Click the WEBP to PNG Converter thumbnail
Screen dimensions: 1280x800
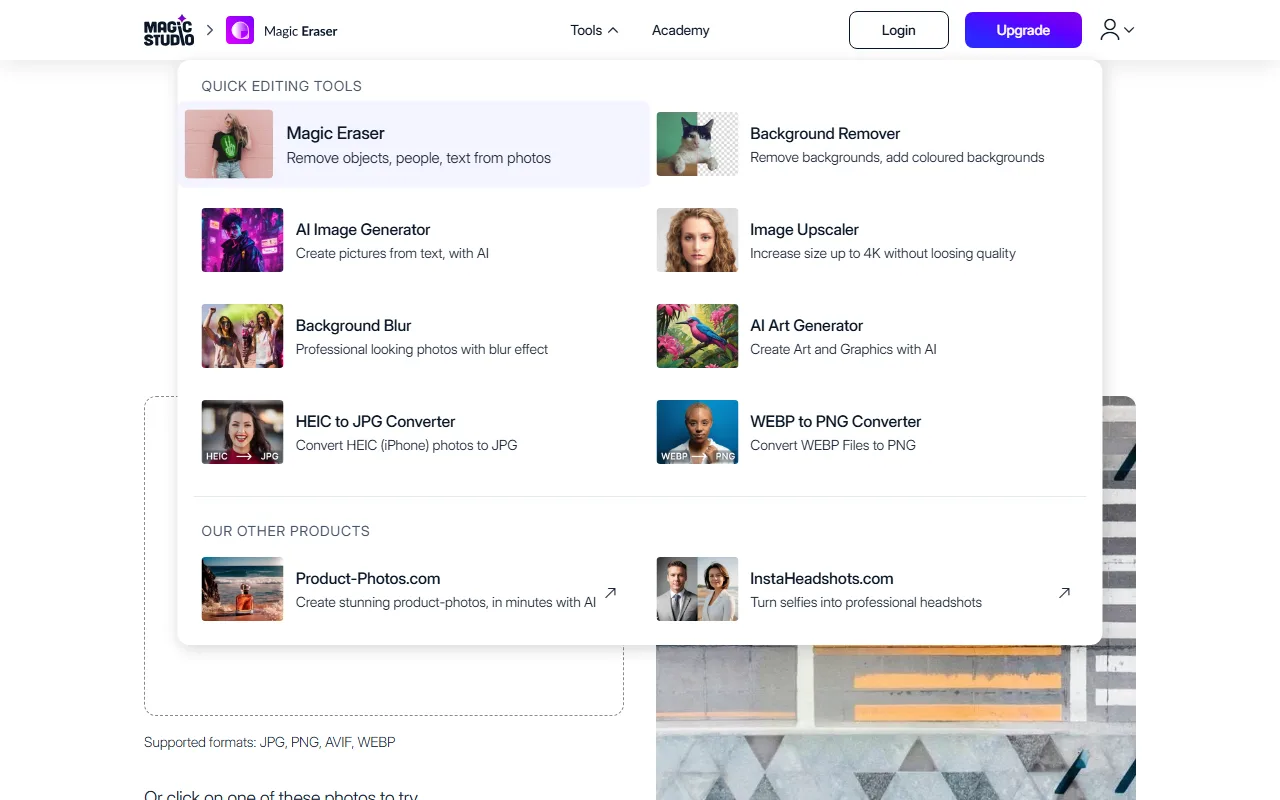697,432
